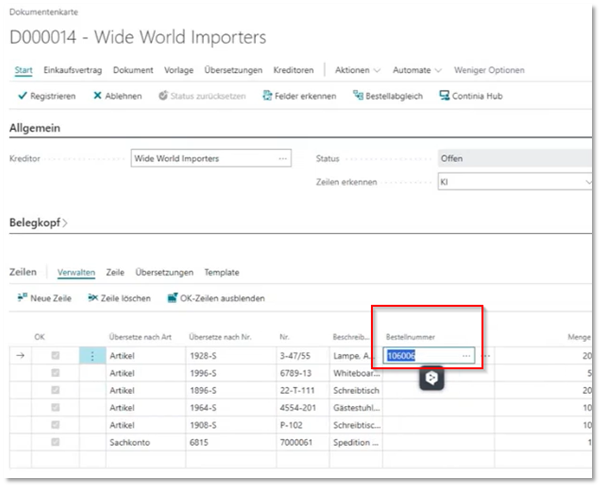Image resolution: width=602 pixels, height=488 pixels.
Task: Collapse the Allgemein section header
Action: pyautogui.click(x=35, y=128)
